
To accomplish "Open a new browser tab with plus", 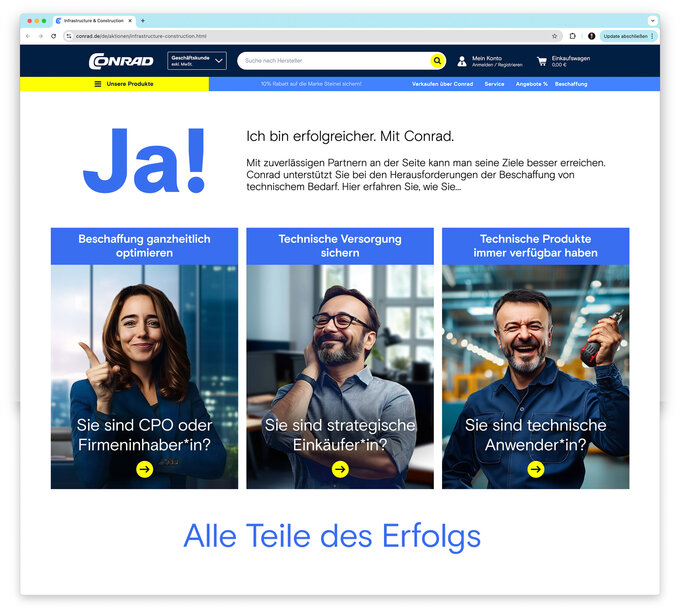I will pos(143,20).
